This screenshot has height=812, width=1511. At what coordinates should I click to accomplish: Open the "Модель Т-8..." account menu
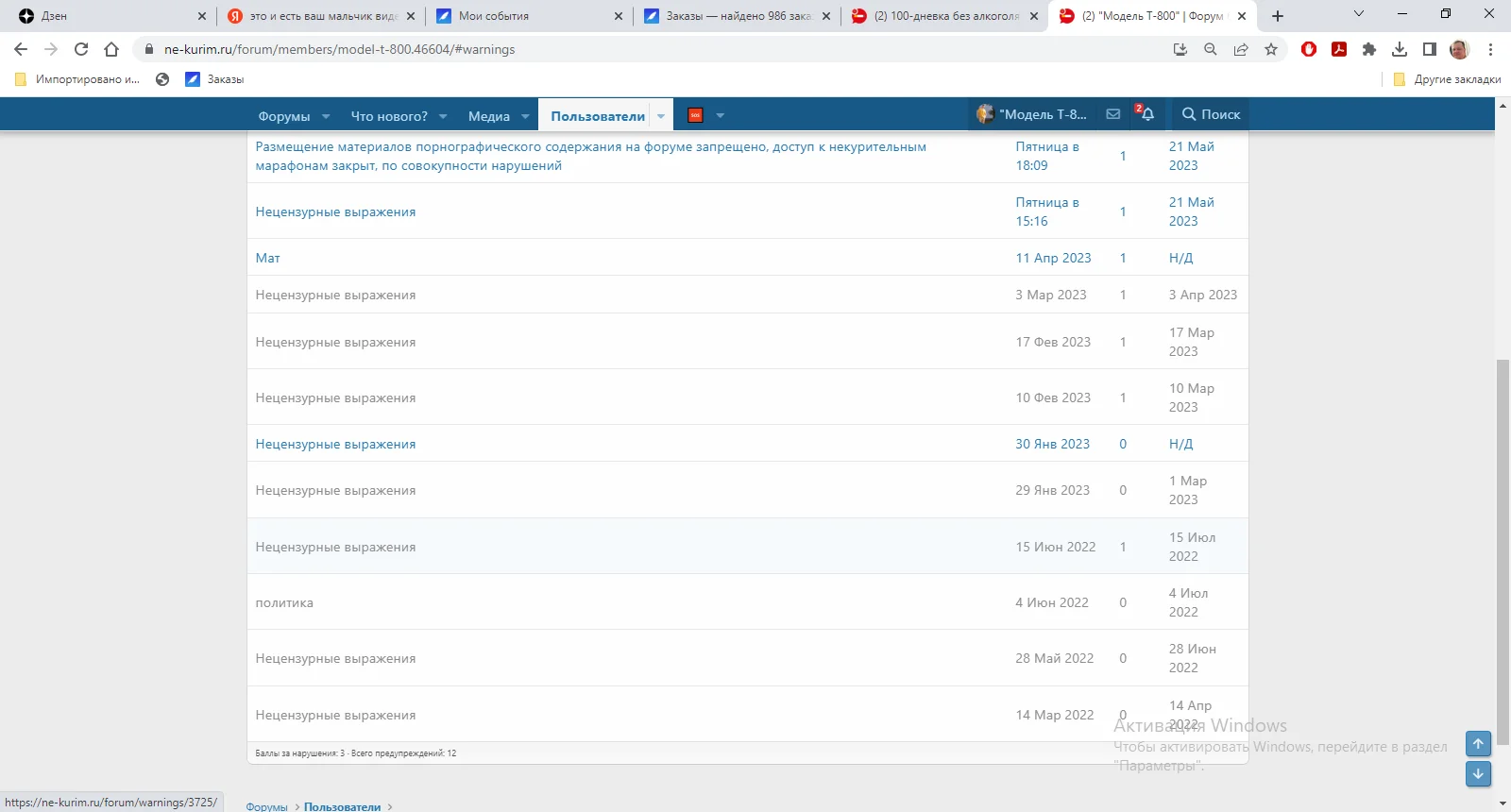tap(1032, 114)
